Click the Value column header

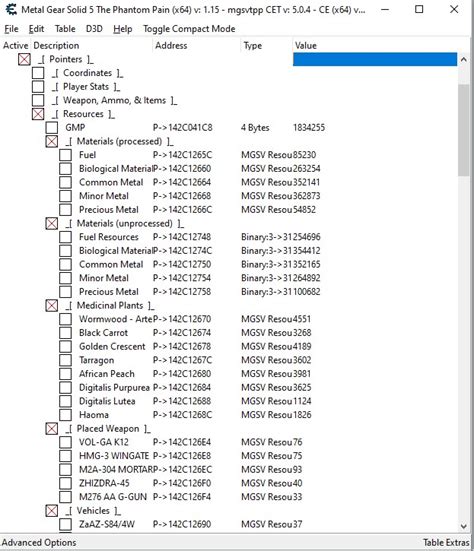point(306,46)
